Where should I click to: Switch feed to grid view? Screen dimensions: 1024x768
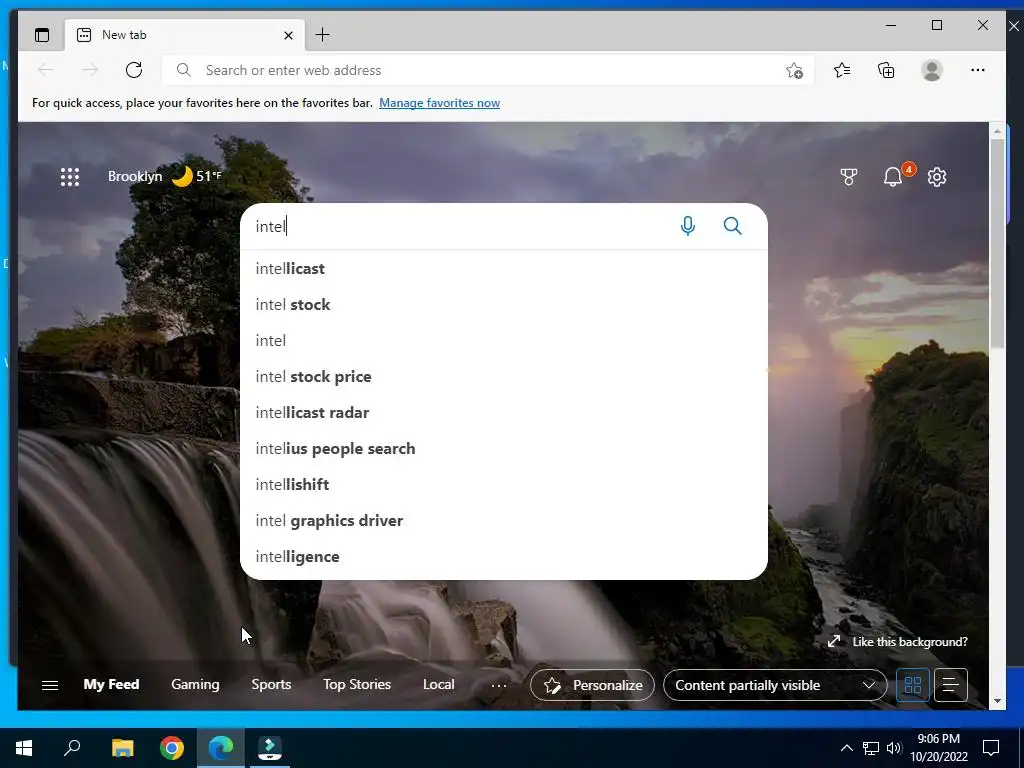coord(912,685)
